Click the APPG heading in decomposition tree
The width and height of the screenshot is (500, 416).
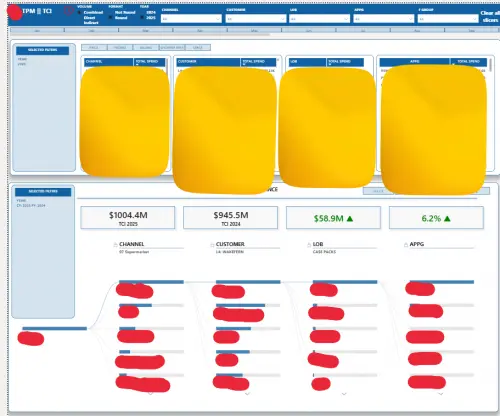(417, 244)
